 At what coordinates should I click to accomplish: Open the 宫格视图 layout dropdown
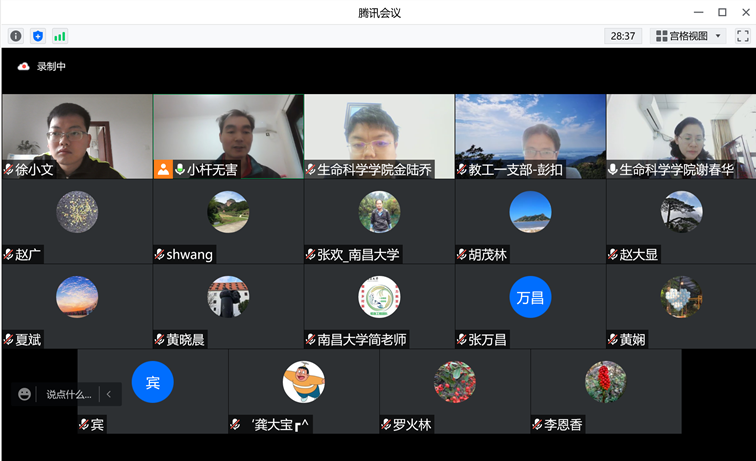click(689, 36)
